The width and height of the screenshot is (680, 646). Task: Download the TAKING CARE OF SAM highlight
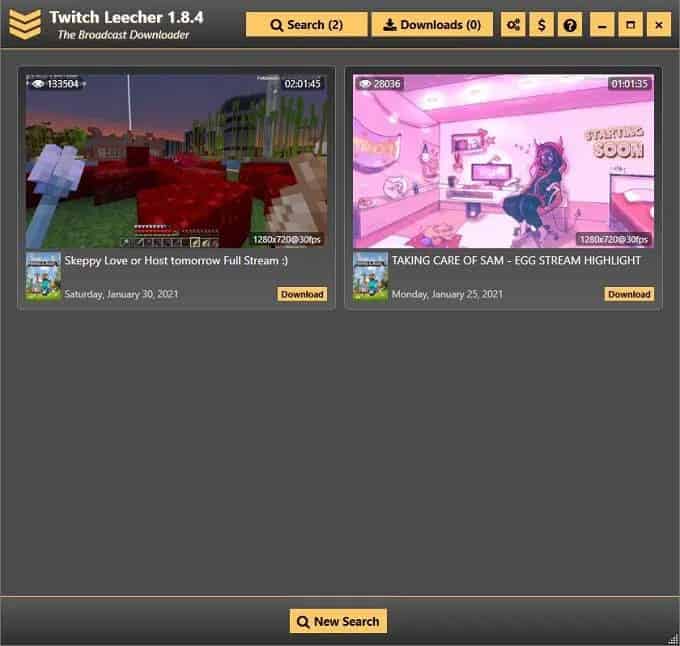point(629,294)
